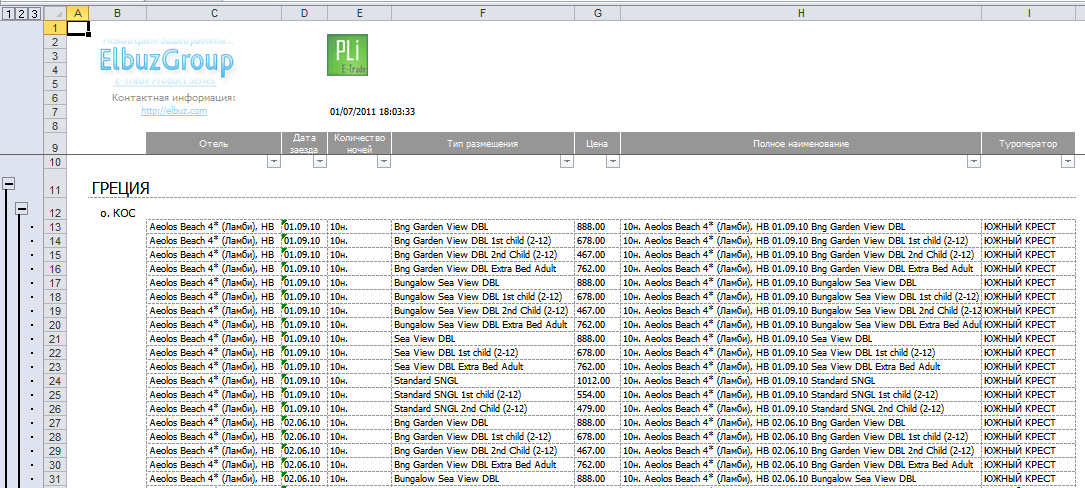Open the Дата заезда filter dropdown
The width and height of the screenshot is (1085, 488).
[320, 161]
